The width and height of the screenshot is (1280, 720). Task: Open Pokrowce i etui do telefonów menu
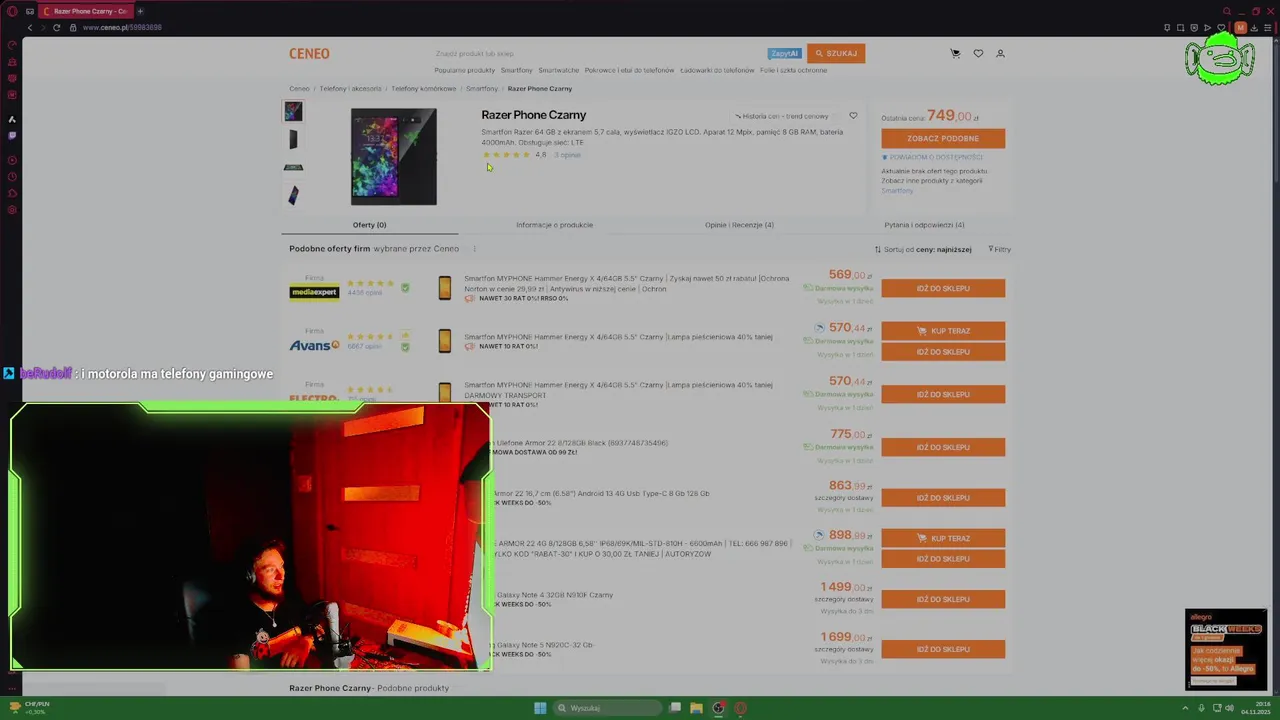(630, 70)
